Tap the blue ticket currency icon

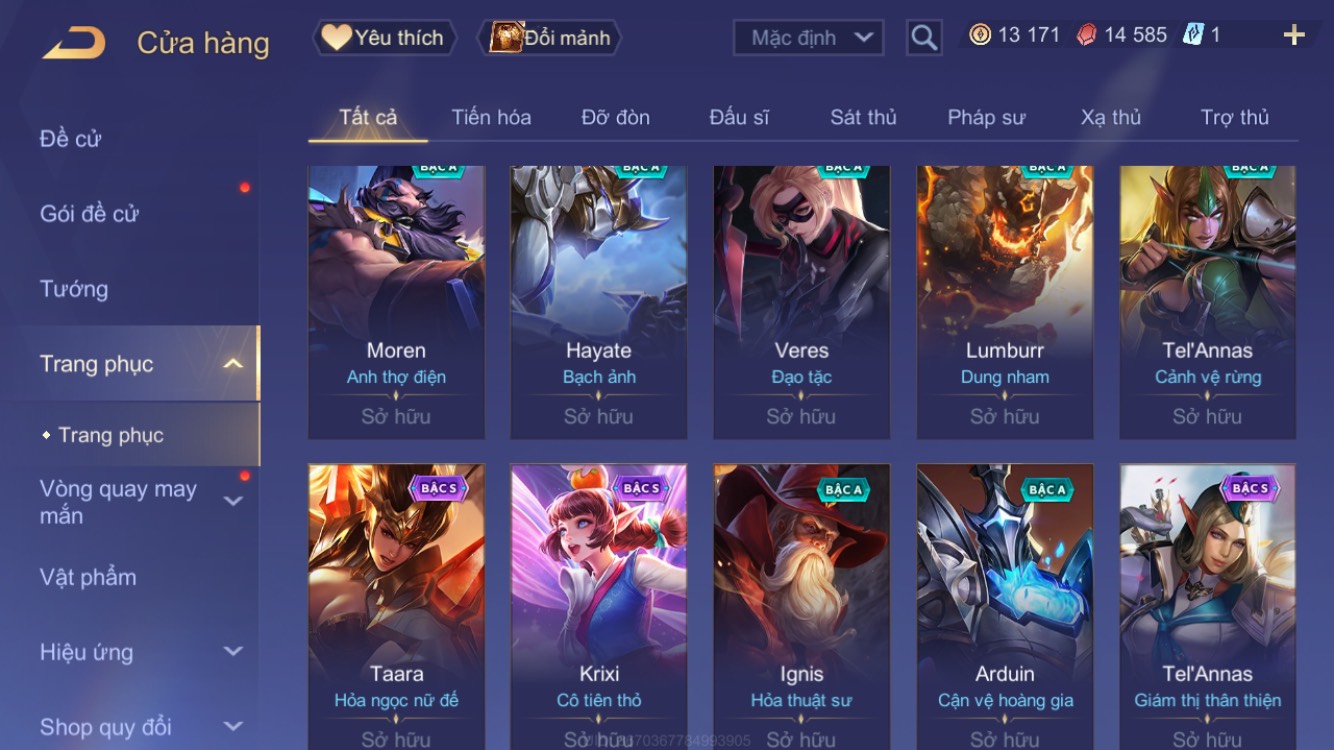tap(1193, 35)
